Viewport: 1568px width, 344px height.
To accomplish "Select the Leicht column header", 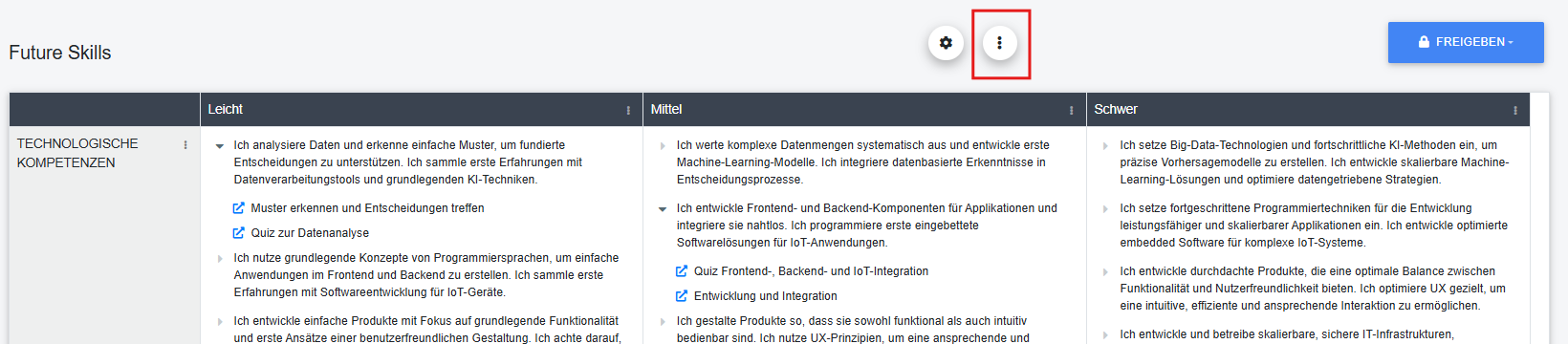I will 422,110.
